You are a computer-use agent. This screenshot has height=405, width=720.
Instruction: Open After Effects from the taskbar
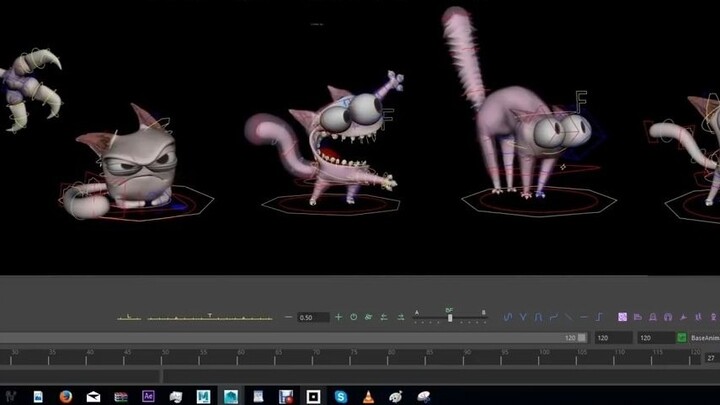point(148,396)
